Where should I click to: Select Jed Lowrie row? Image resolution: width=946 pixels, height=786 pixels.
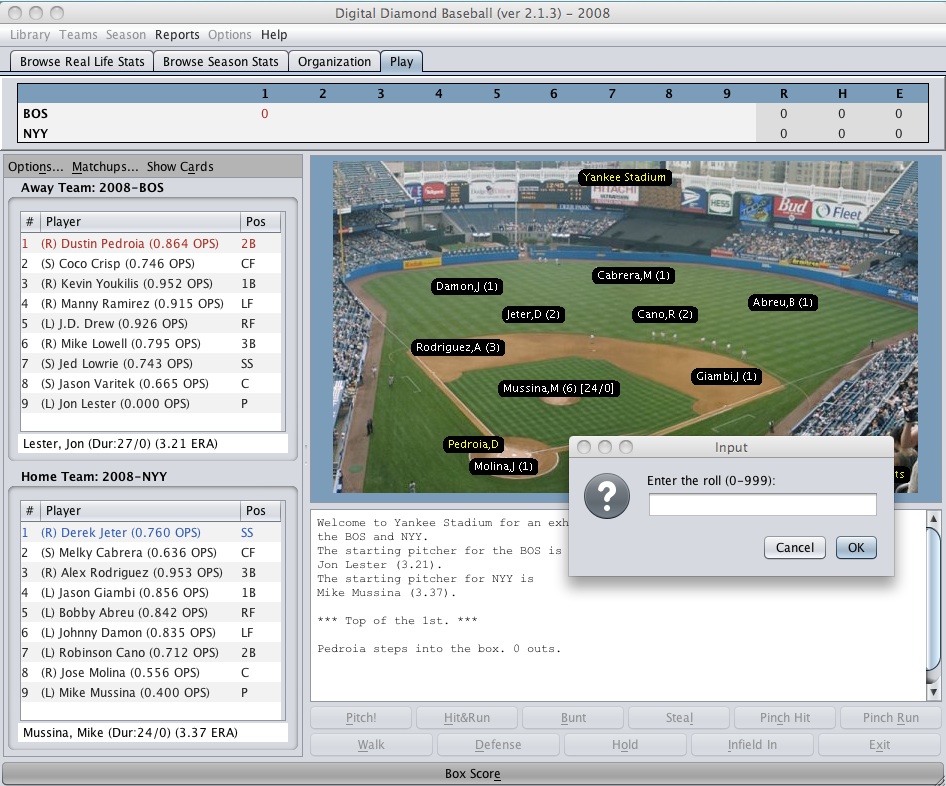(151, 364)
